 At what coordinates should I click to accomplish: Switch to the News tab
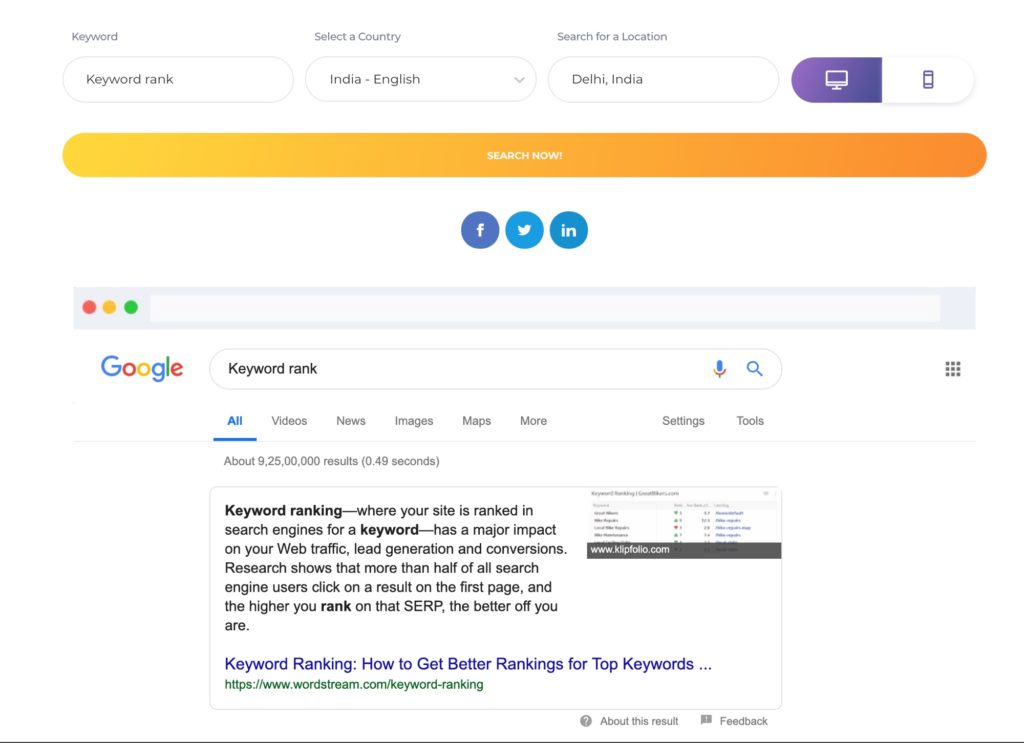coord(351,421)
